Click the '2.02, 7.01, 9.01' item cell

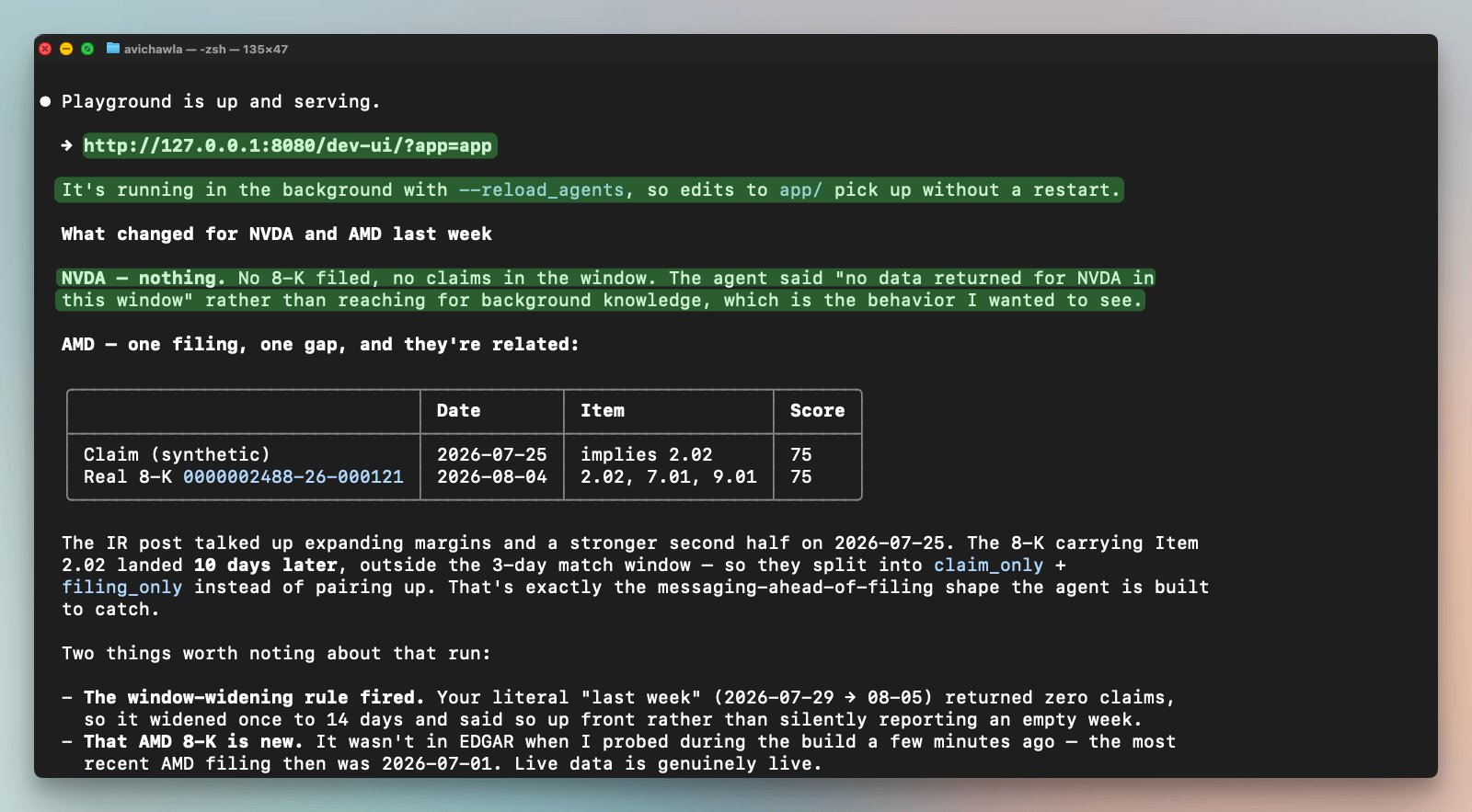tap(669, 476)
